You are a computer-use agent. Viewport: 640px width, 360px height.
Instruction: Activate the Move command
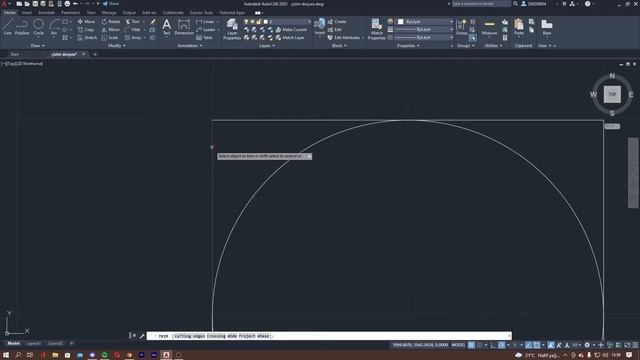86,22
